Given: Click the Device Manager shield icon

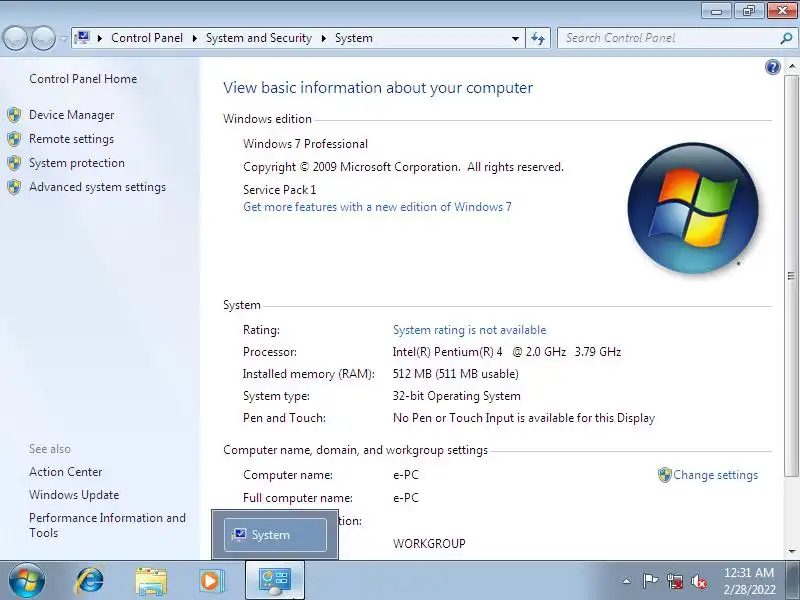Looking at the screenshot, I should coord(14,115).
